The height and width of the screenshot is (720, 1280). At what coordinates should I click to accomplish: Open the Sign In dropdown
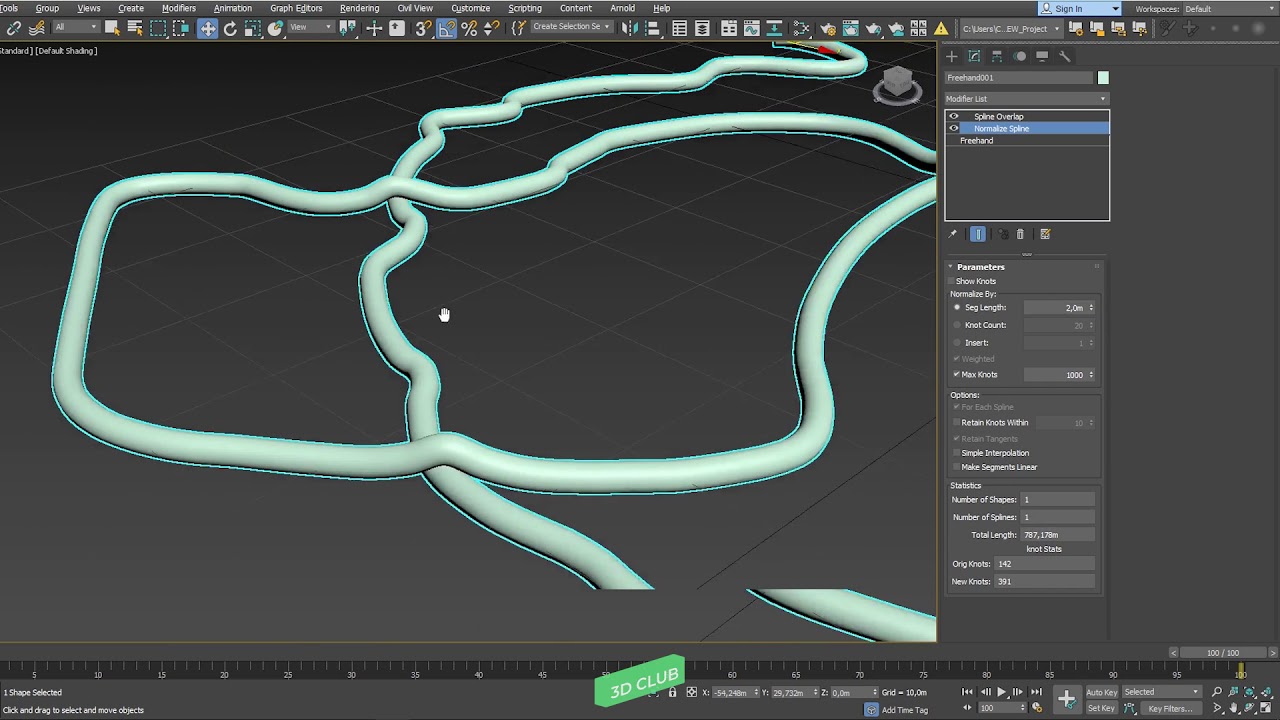tap(1080, 9)
